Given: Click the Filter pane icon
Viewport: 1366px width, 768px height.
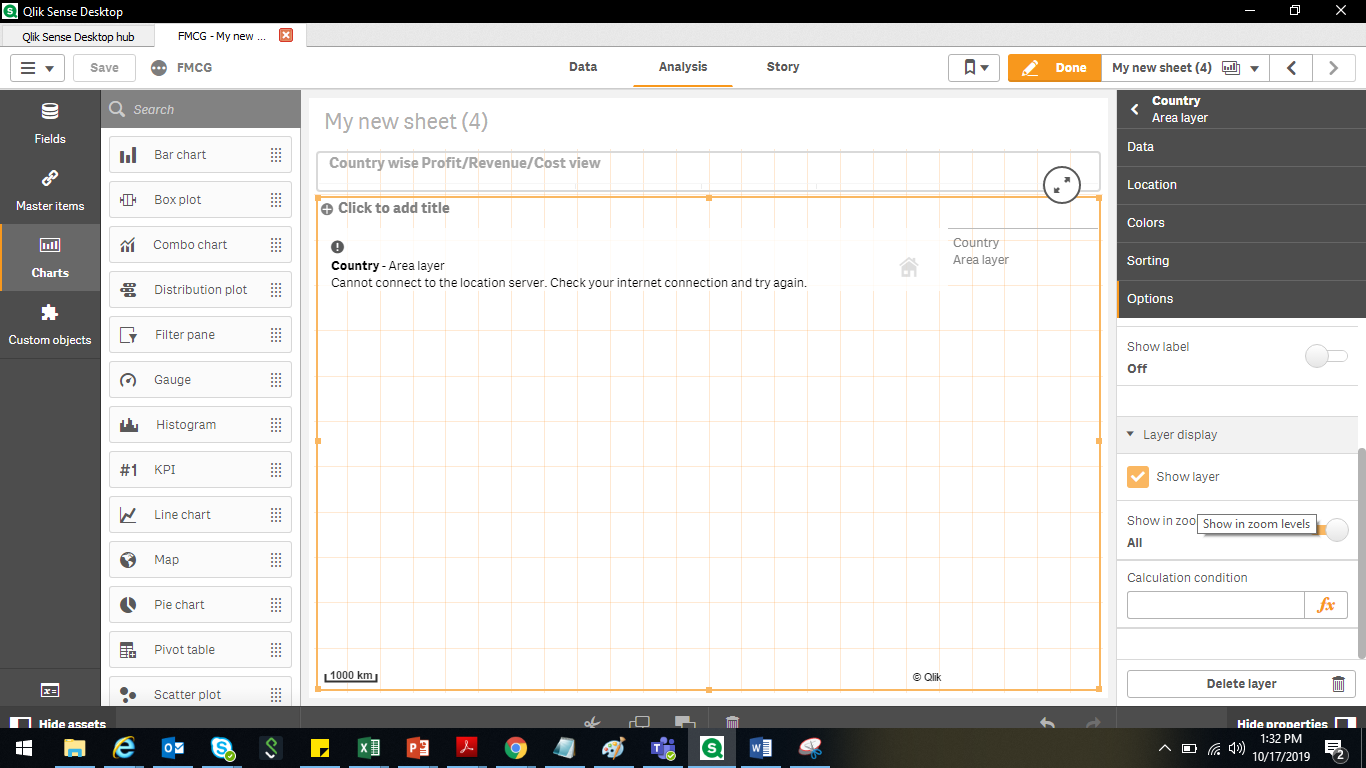Looking at the screenshot, I should (x=128, y=335).
